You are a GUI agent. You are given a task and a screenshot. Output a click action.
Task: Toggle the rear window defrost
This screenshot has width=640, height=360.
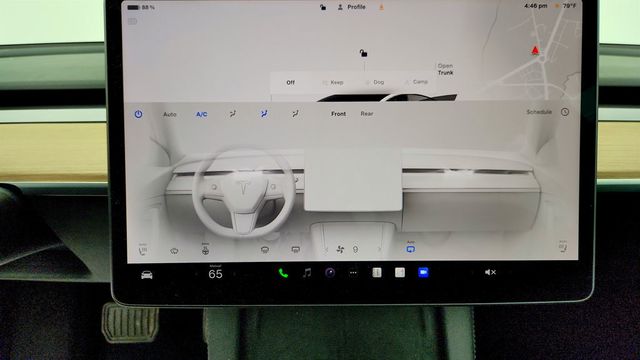(296, 249)
